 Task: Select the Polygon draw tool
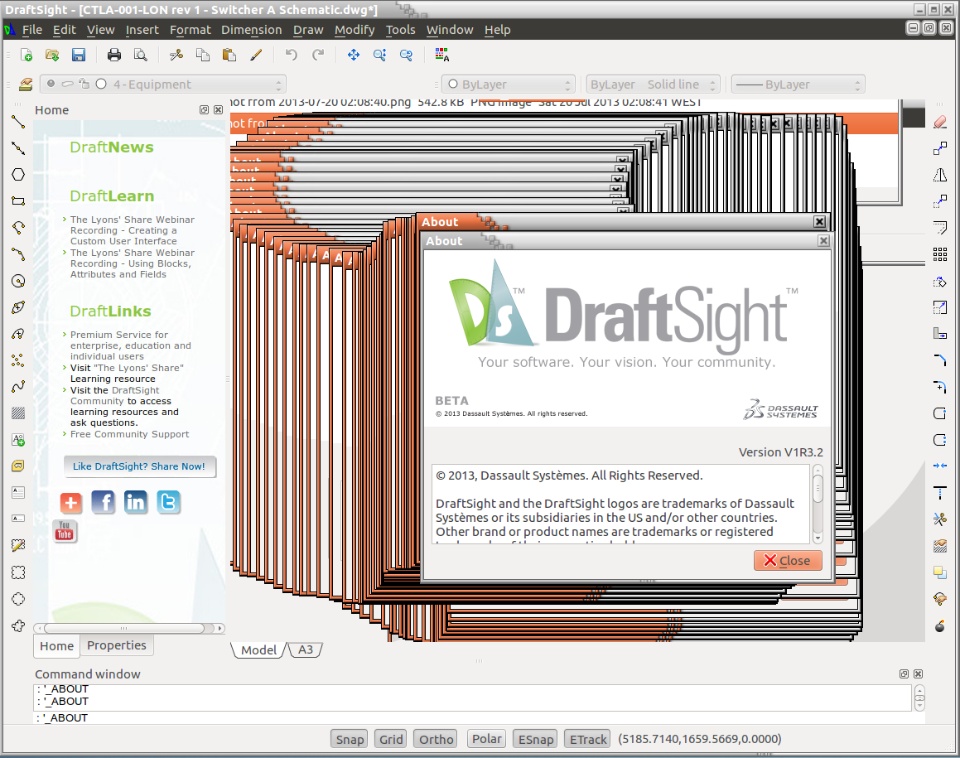tap(18, 174)
